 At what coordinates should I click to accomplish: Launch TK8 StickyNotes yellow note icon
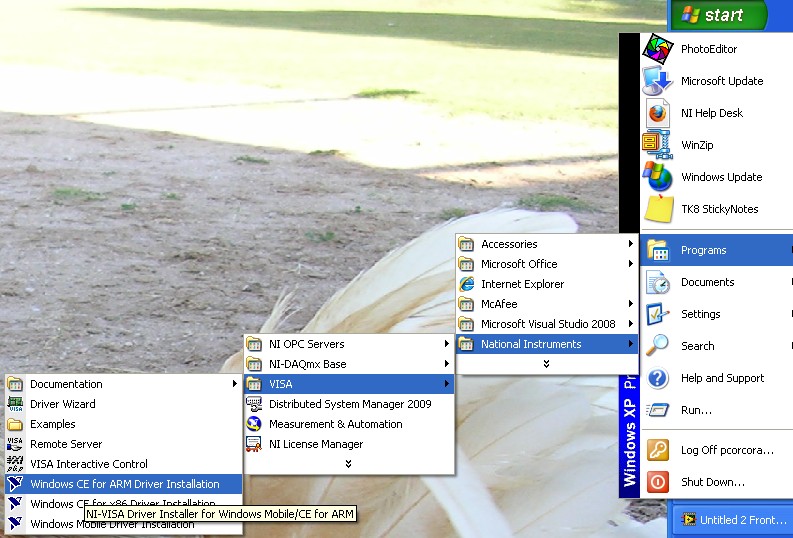(x=657, y=209)
